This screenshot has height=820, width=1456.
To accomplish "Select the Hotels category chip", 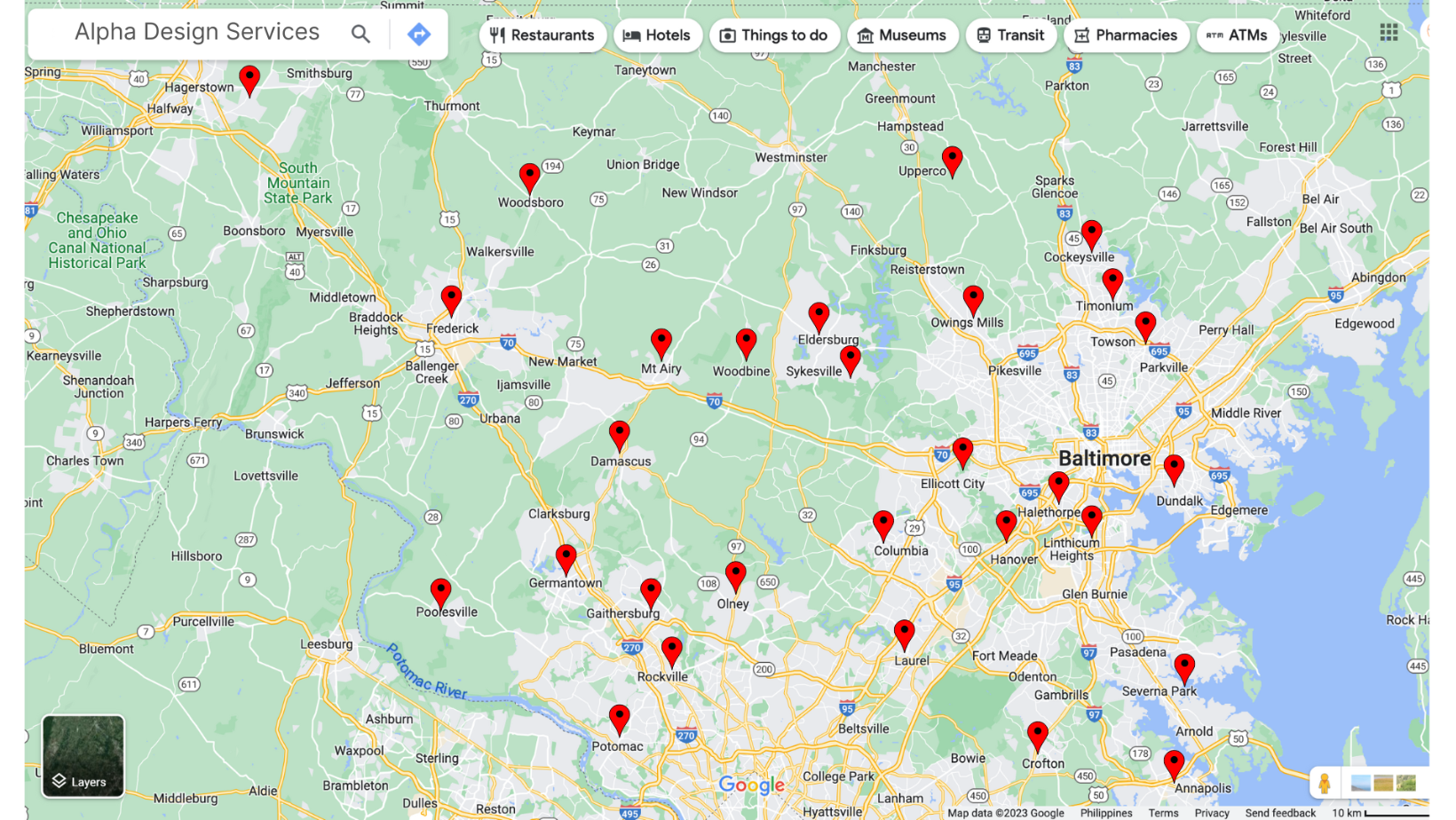I will pos(657,35).
